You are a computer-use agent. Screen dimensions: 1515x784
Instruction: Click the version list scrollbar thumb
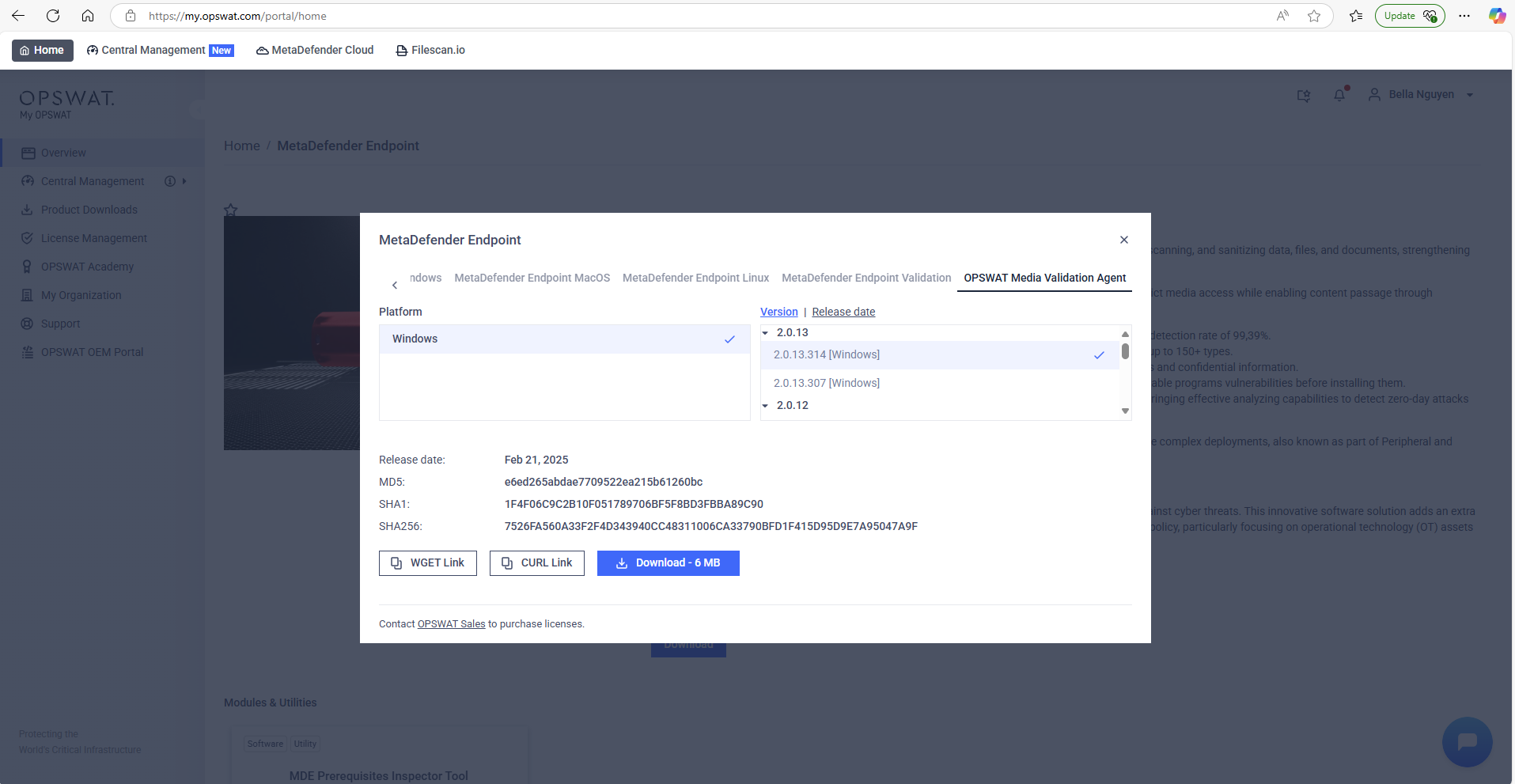[1125, 351]
